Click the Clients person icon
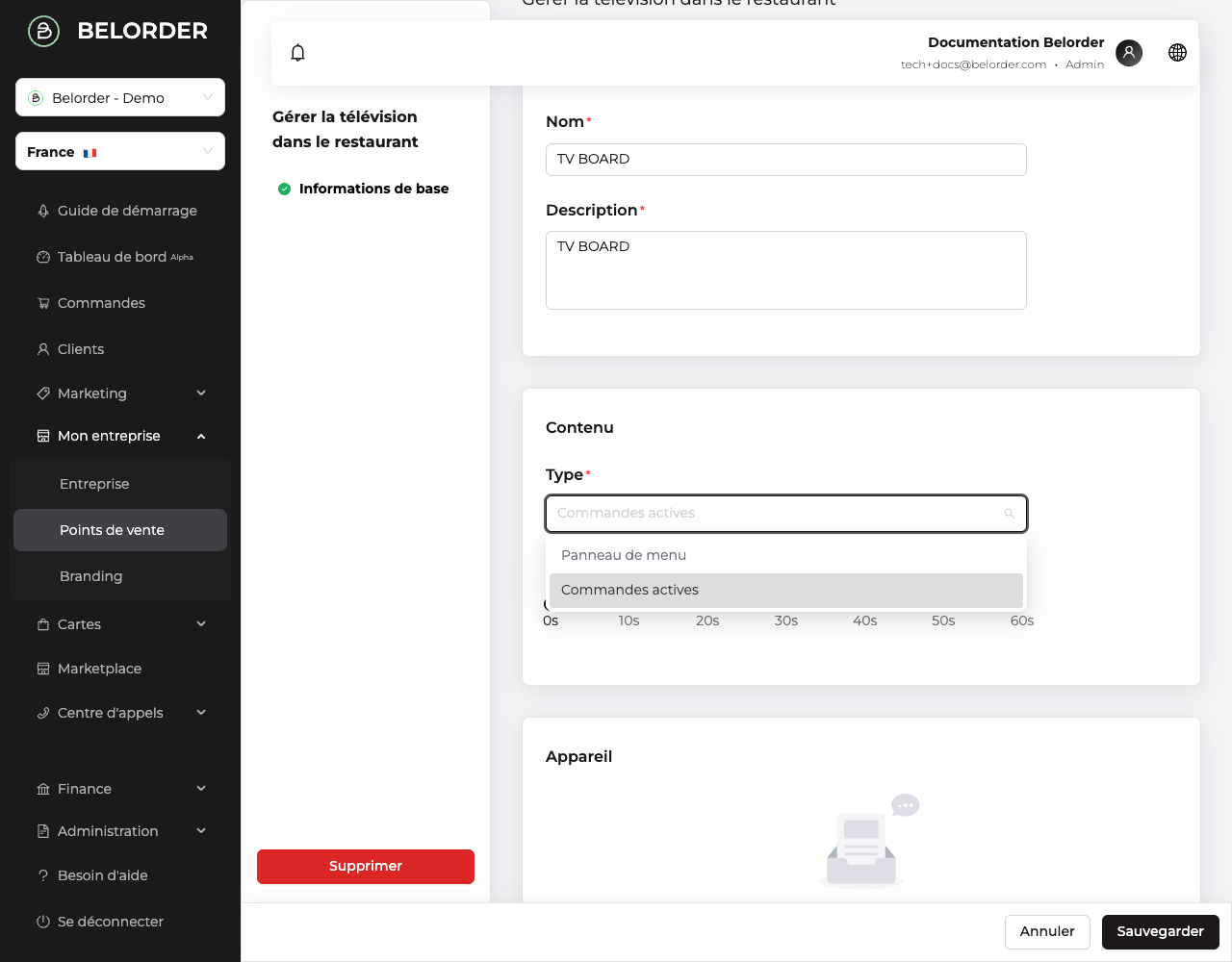The width and height of the screenshot is (1232, 962). coord(43,349)
